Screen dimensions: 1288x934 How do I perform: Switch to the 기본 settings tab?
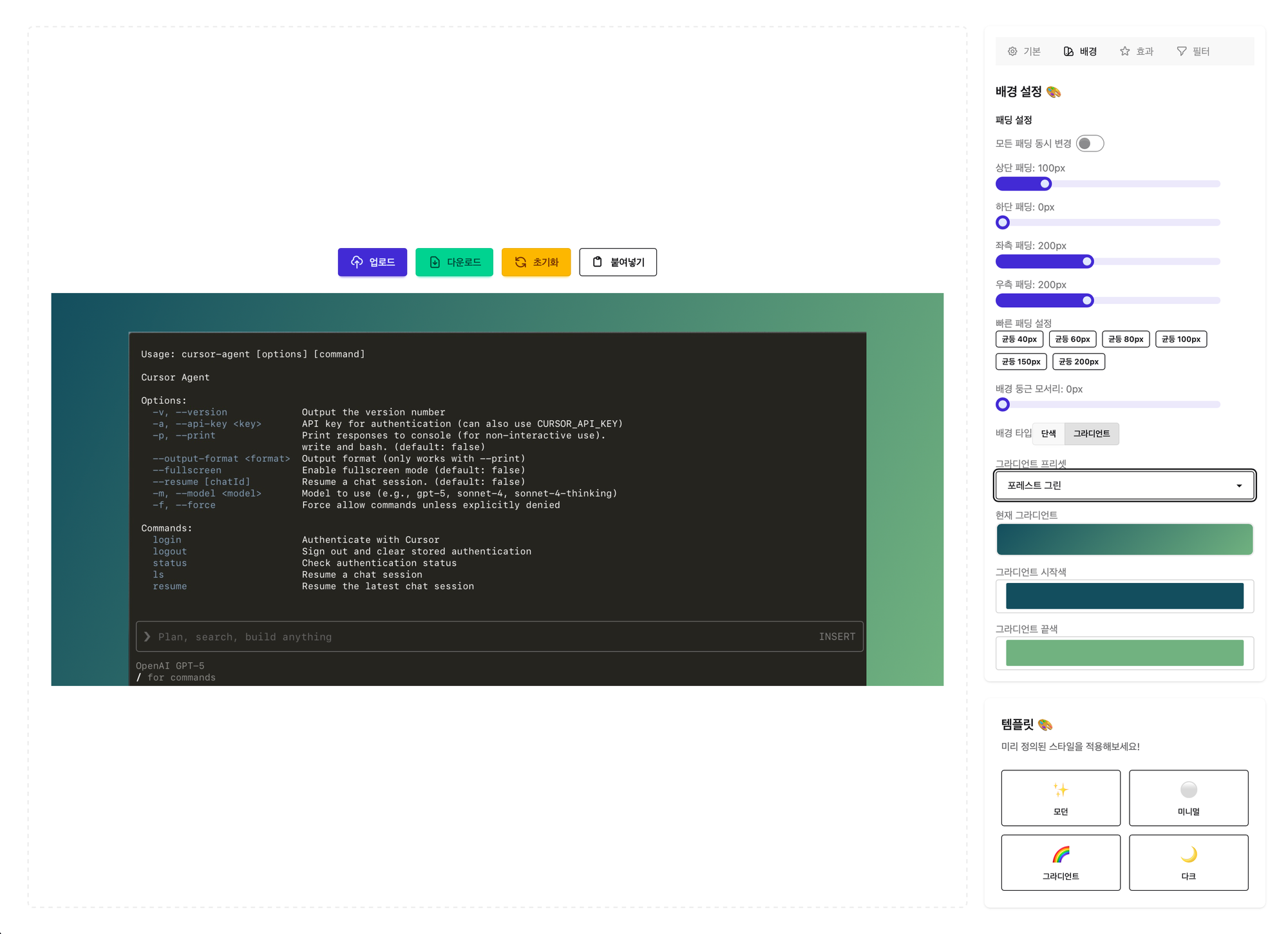[x=1024, y=52]
